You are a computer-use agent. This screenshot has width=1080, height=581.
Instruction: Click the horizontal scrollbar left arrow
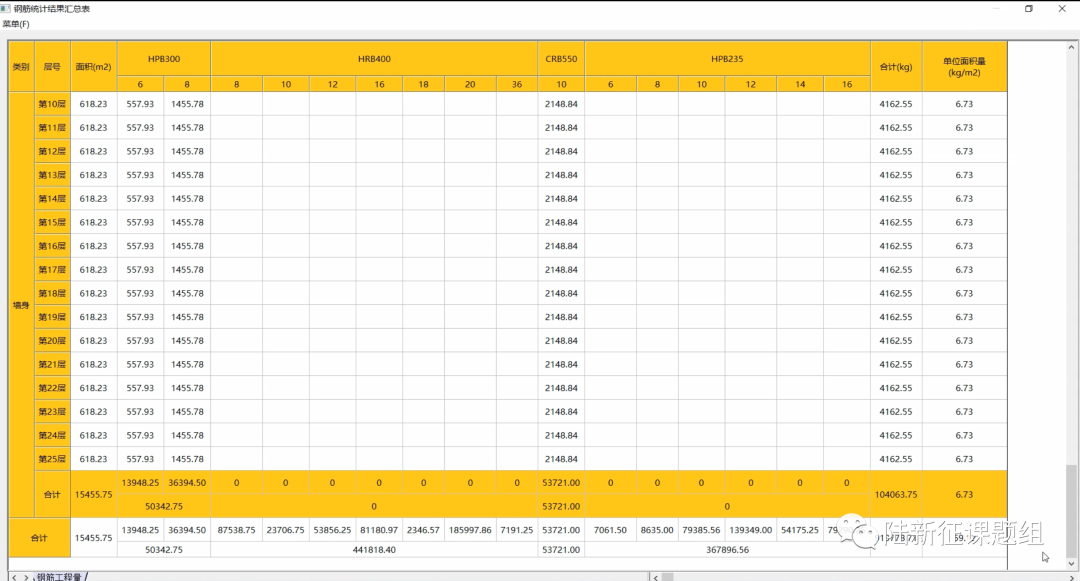[x=656, y=577]
